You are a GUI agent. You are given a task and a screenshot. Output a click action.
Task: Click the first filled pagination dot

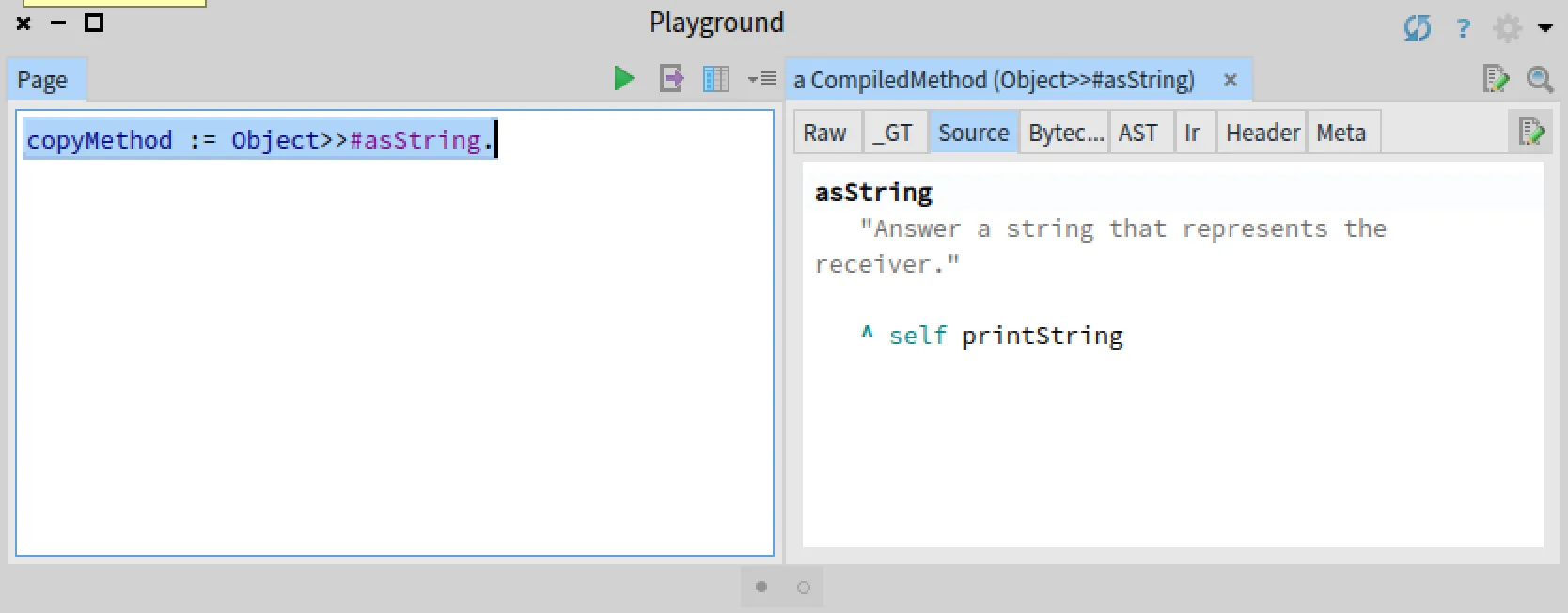761,587
